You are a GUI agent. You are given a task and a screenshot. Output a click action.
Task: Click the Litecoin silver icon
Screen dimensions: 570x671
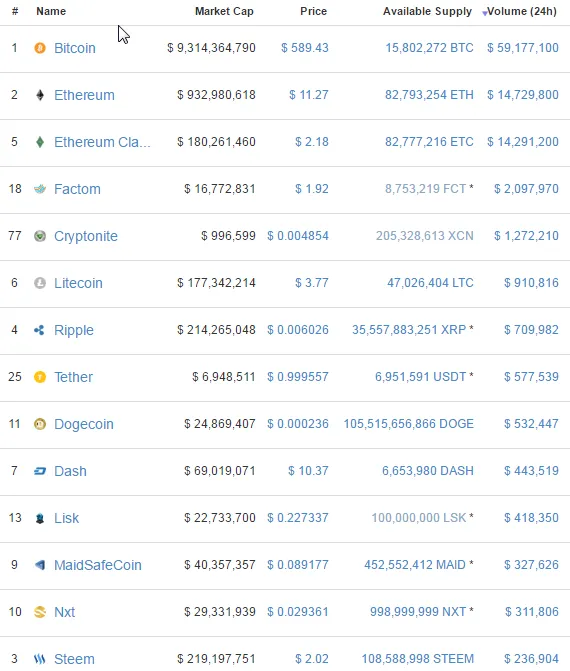(40, 283)
